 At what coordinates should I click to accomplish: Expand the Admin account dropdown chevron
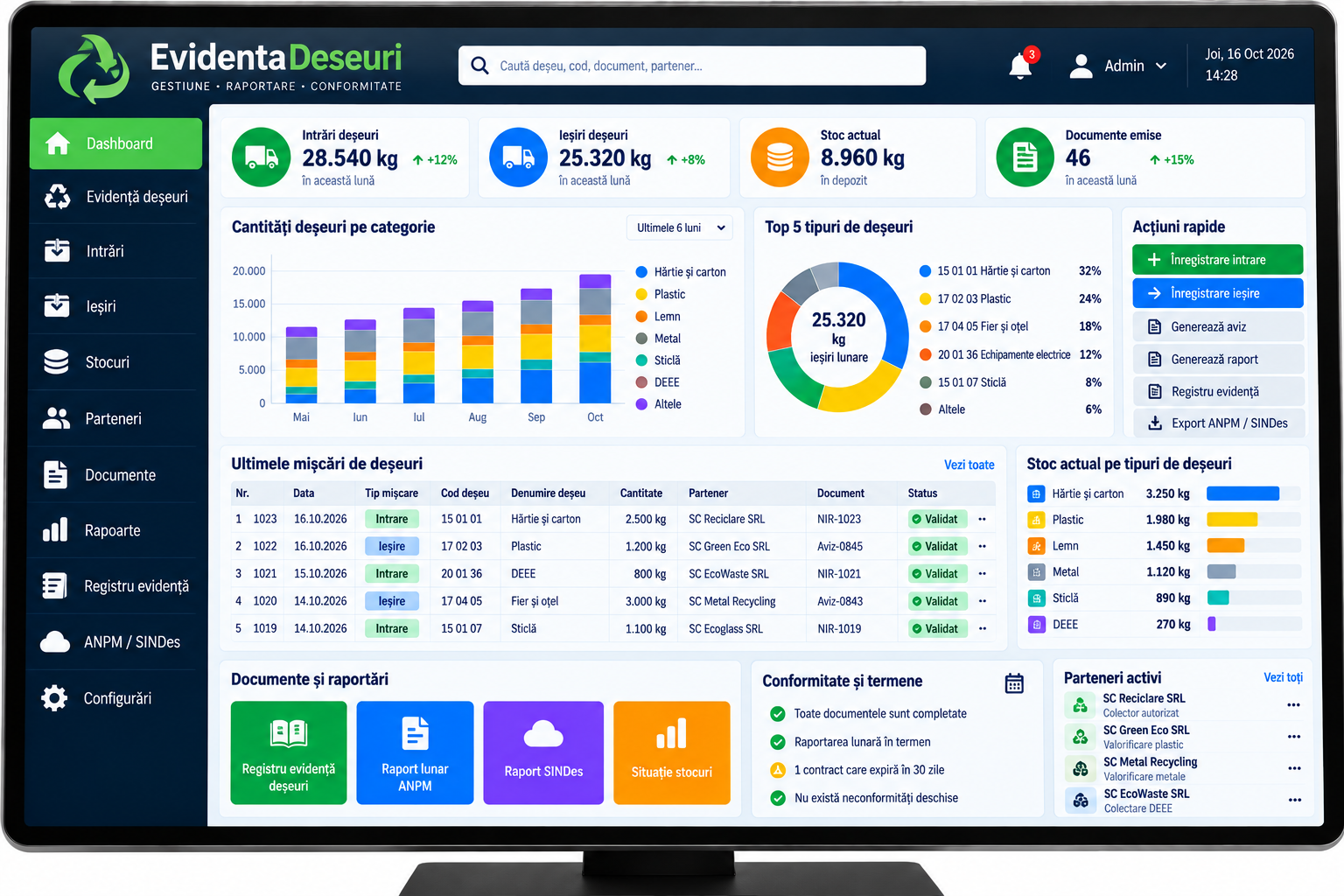1161,66
